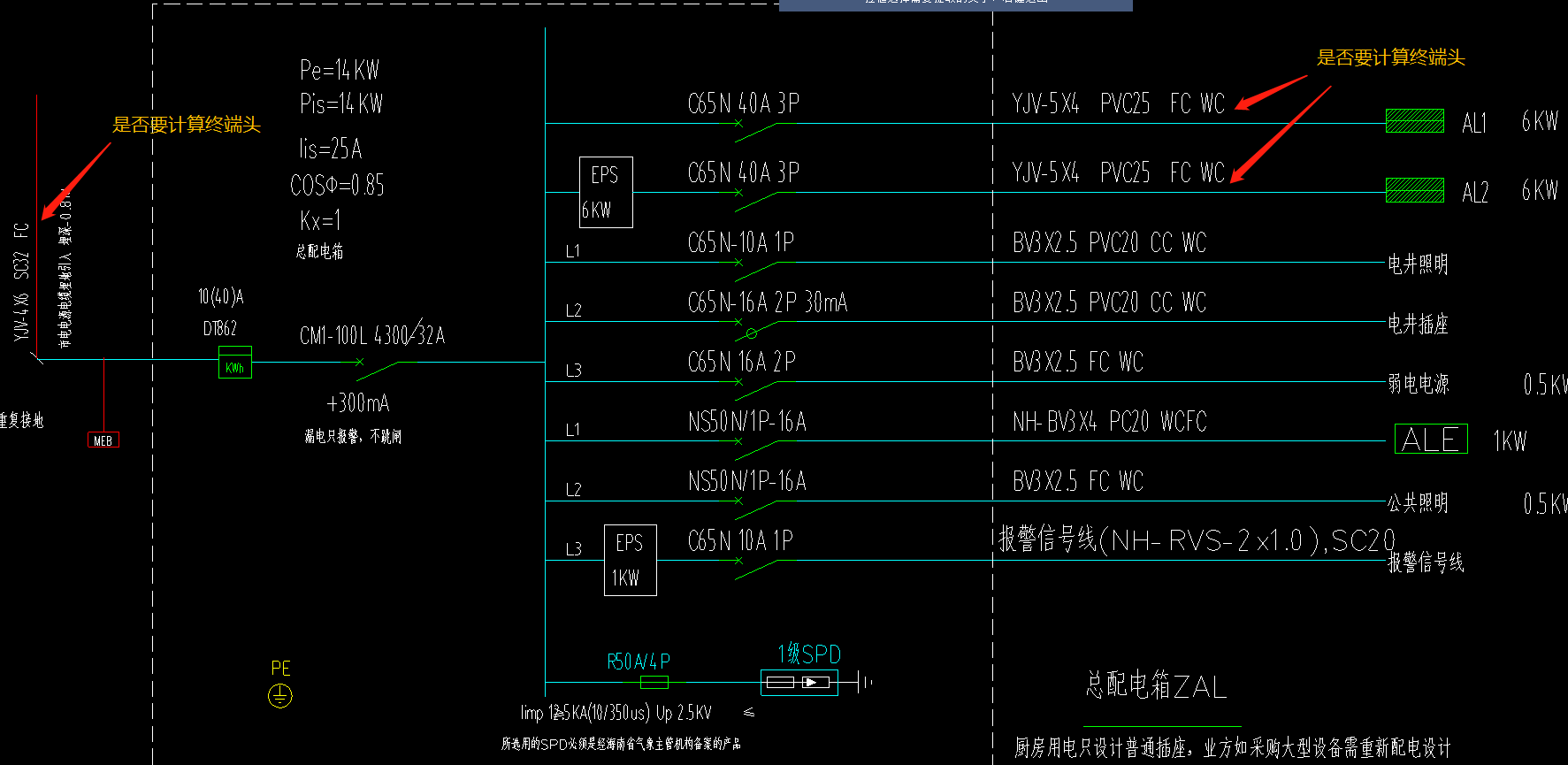Select the Iis=25A label
1568x765 pixels.
click(x=331, y=149)
